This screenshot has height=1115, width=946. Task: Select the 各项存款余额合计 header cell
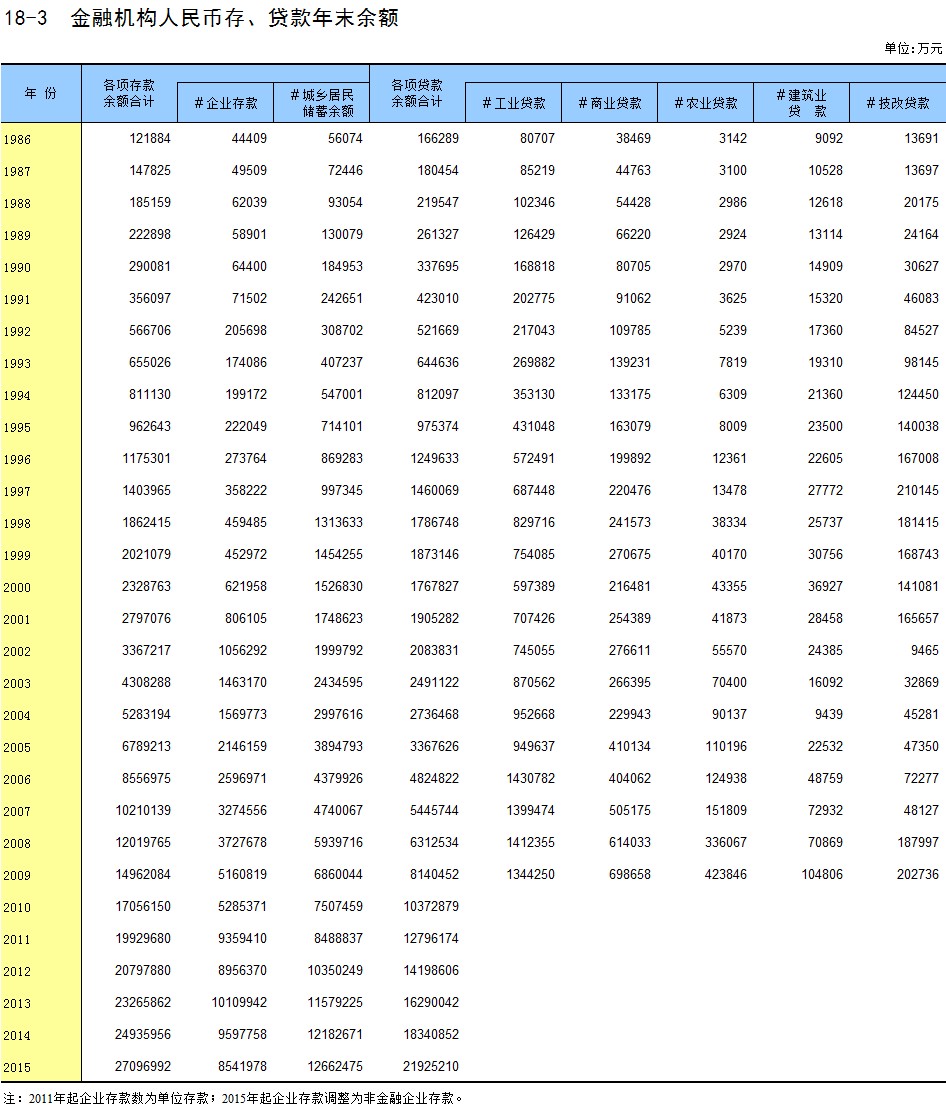click(129, 93)
